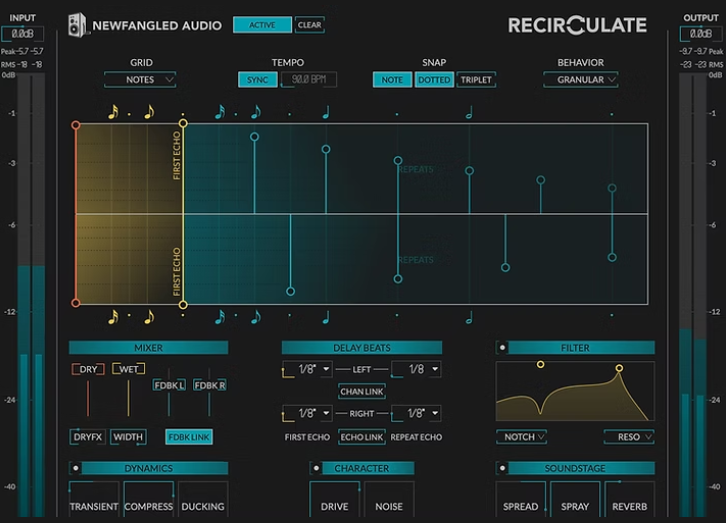Viewport: 726px width, 523px height.
Task: Toggle the CHARACTER section power dot
Action: (316, 468)
